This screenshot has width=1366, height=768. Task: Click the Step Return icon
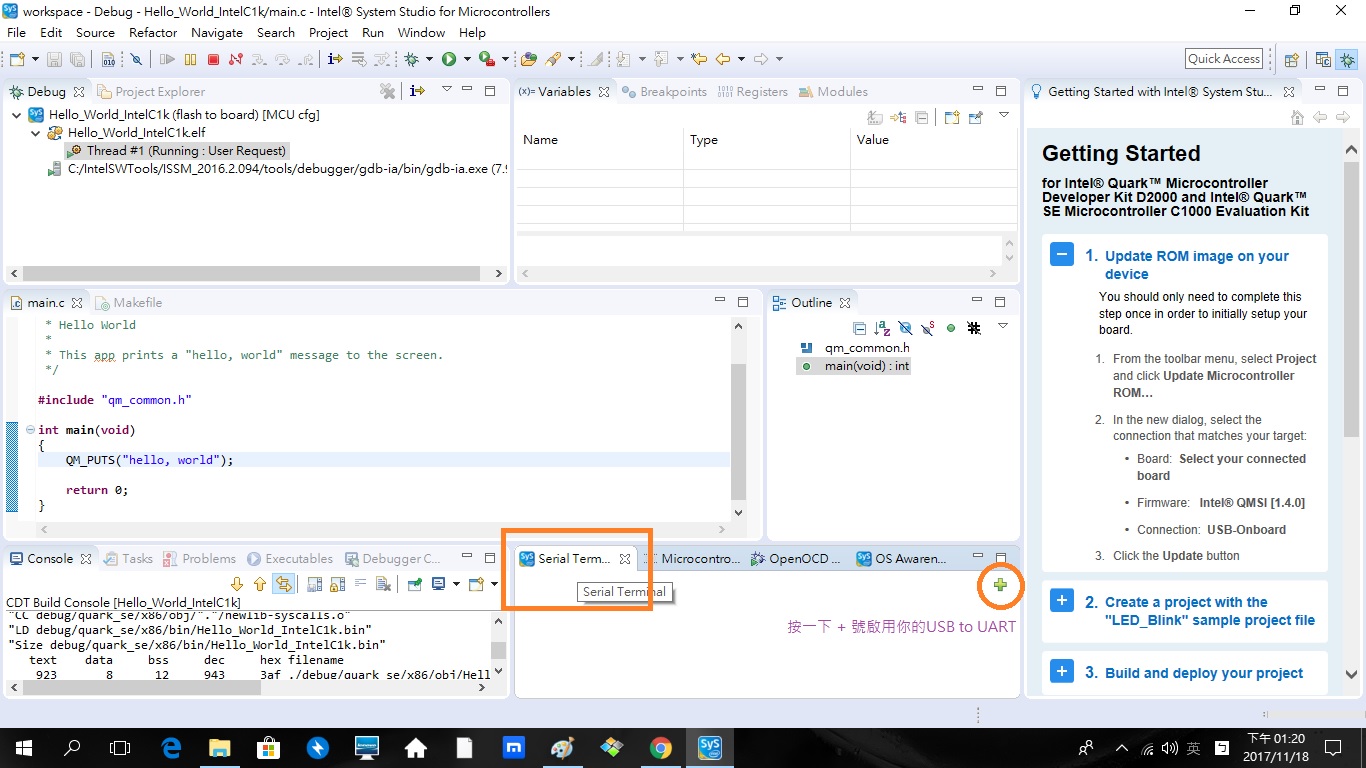point(306,59)
